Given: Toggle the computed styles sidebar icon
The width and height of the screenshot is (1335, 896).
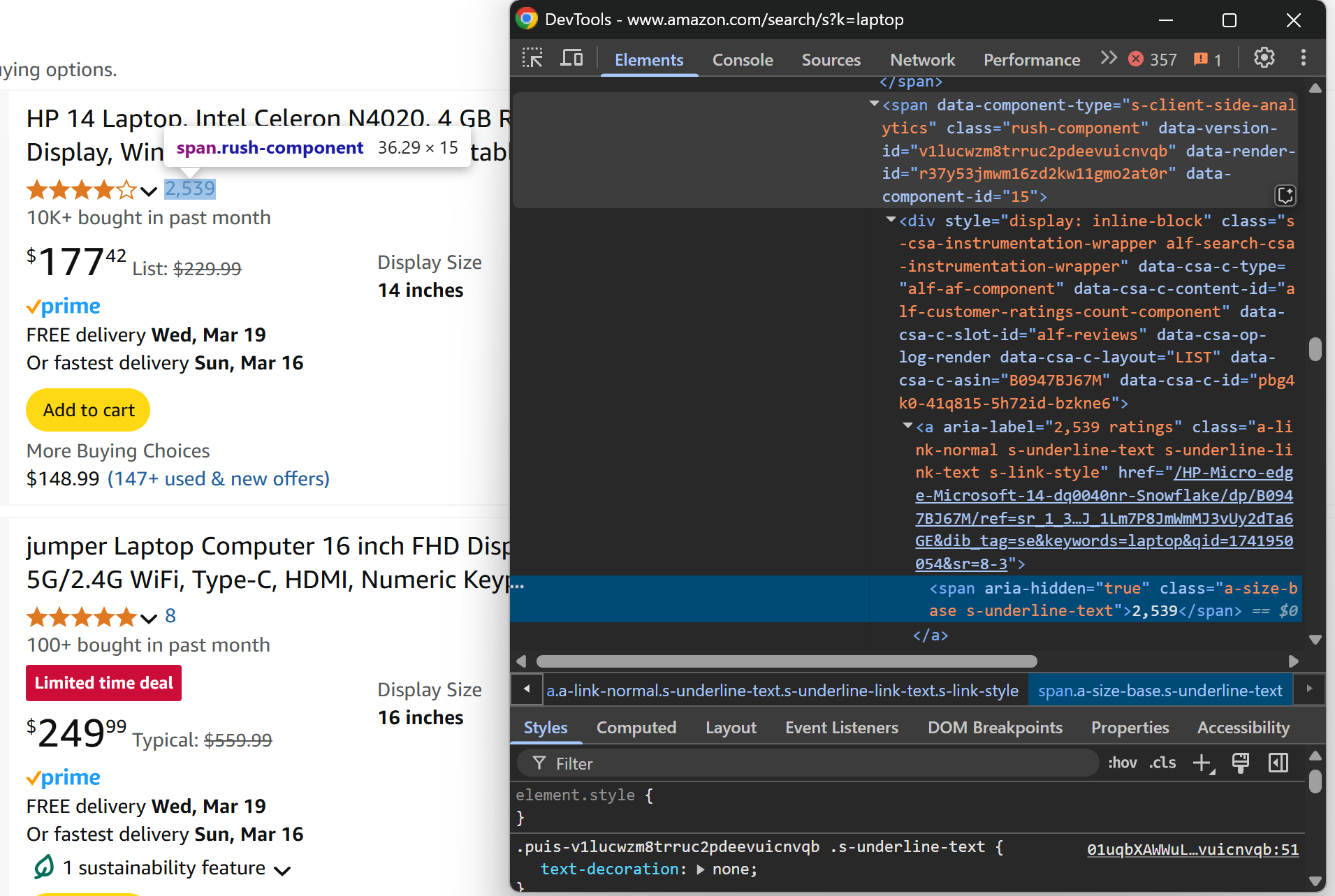Looking at the screenshot, I should [1278, 763].
